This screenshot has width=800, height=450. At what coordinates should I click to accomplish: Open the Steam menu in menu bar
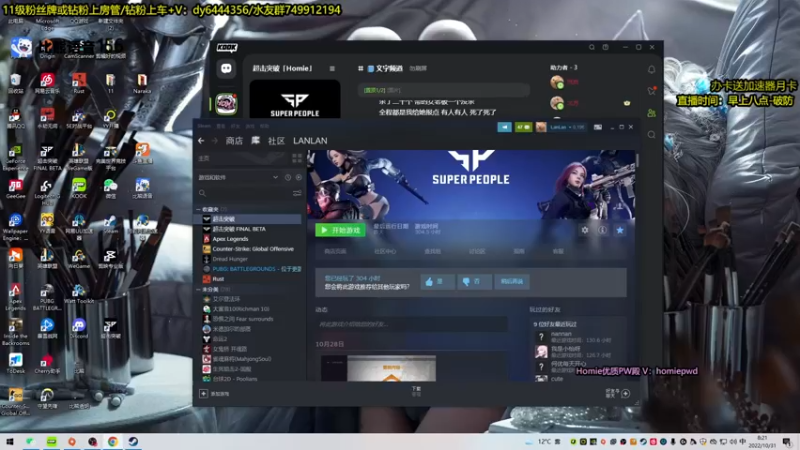pos(204,126)
